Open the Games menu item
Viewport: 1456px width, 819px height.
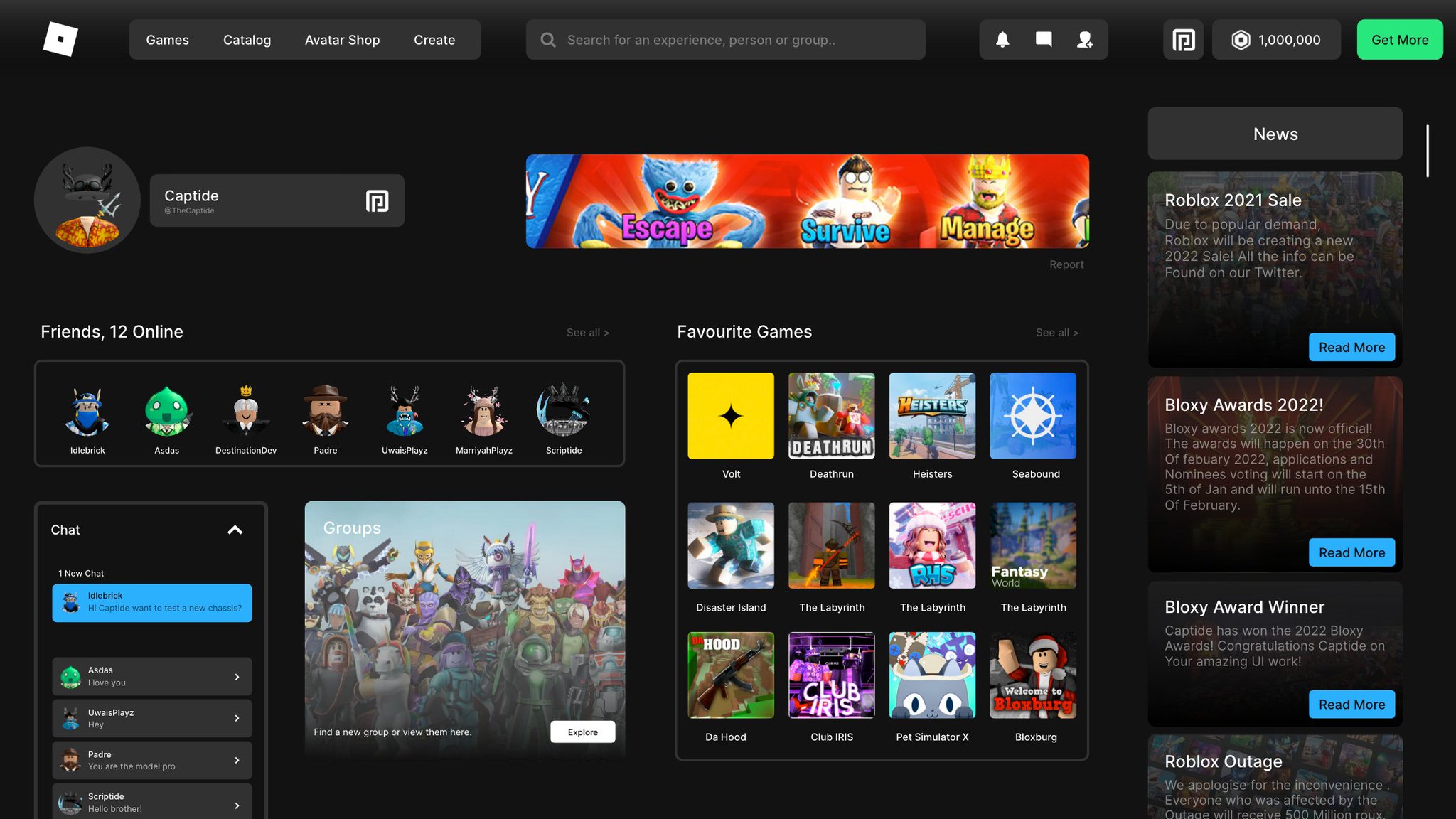pyautogui.click(x=167, y=40)
